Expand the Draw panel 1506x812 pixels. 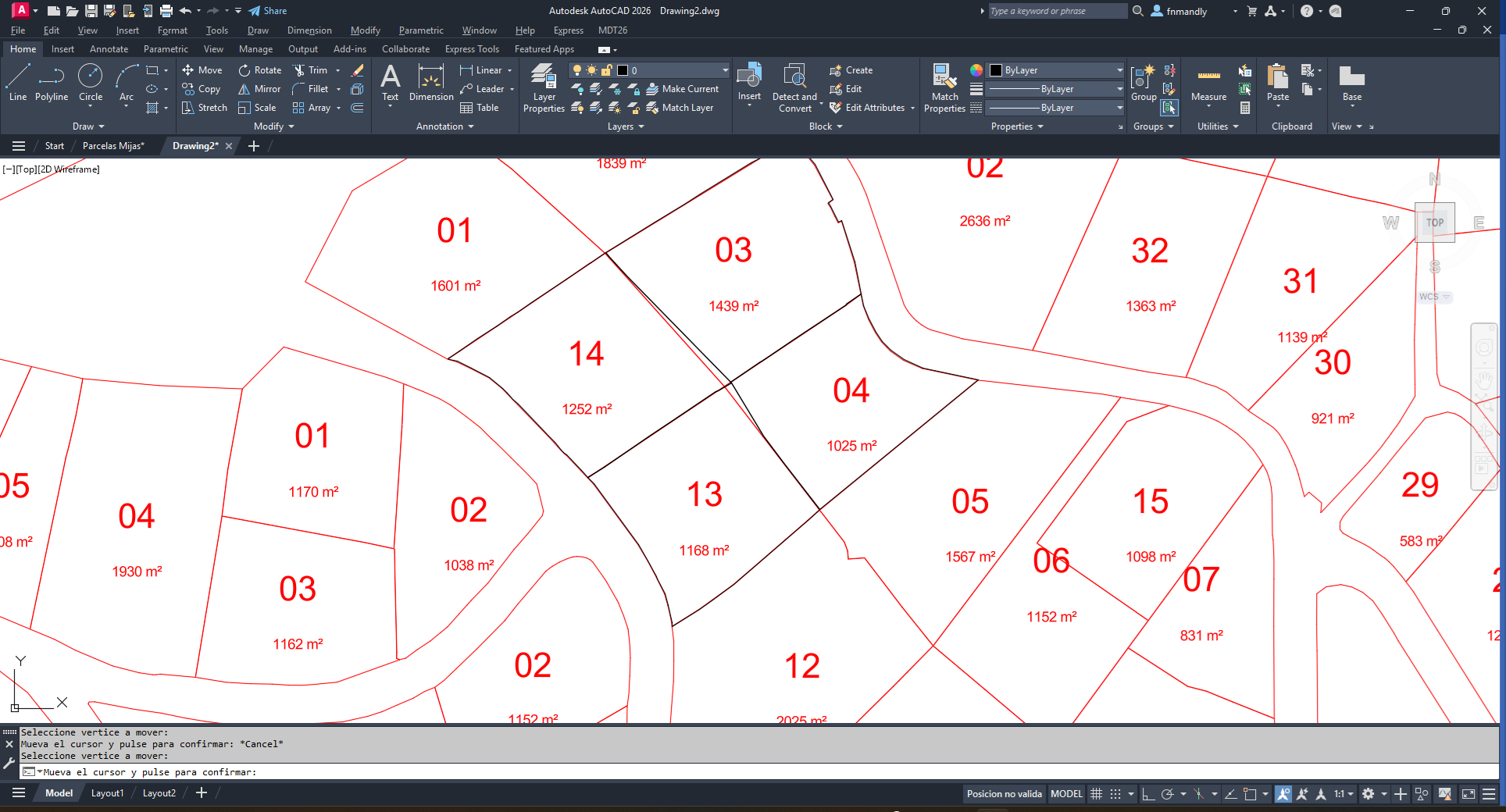(88, 126)
